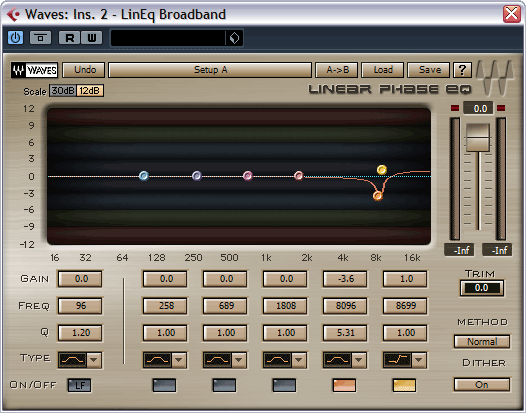Reset the right -Inf peak readout

[497, 250]
